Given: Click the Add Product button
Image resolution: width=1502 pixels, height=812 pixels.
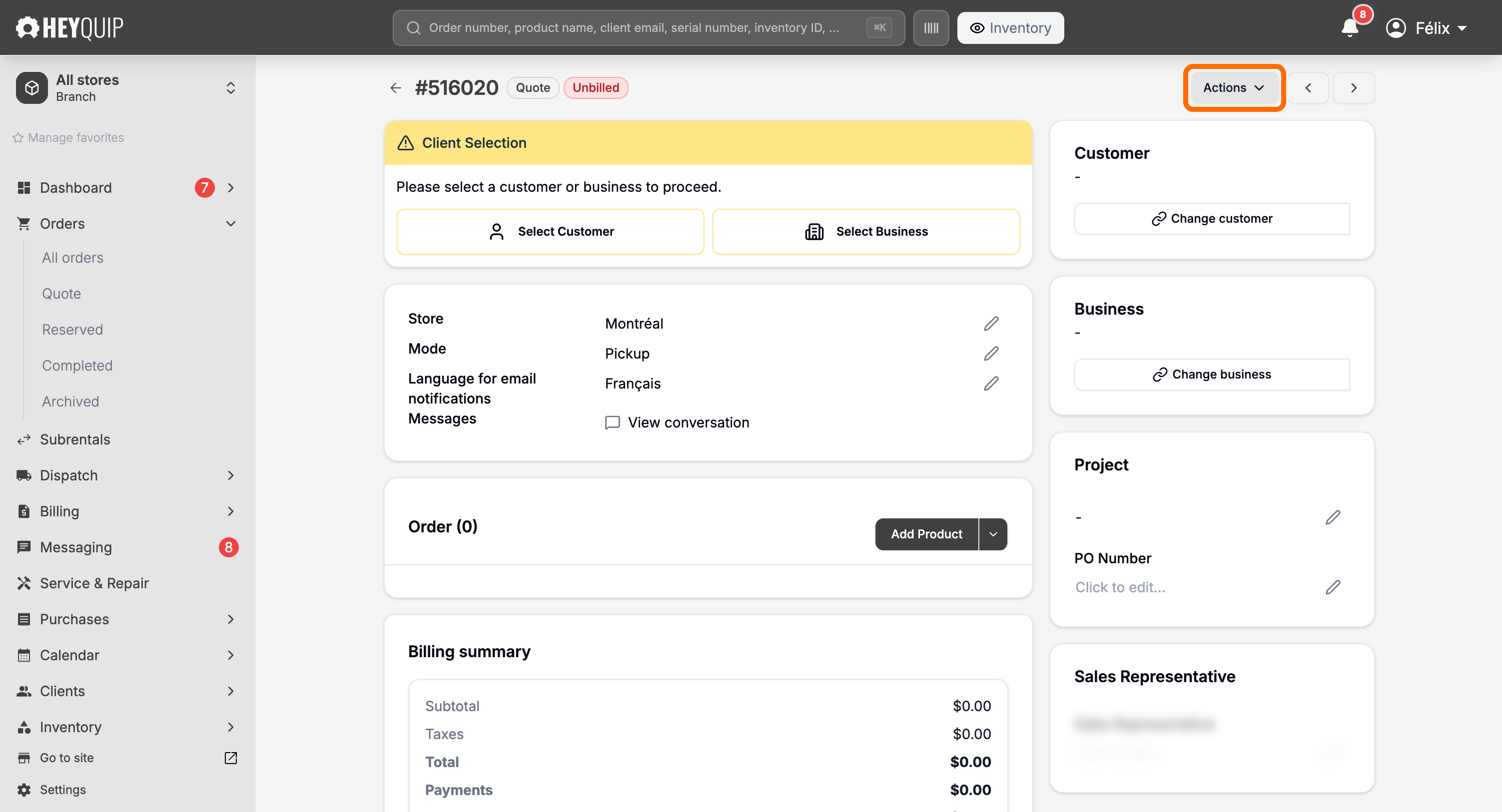Looking at the screenshot, I should pos(926,534).
